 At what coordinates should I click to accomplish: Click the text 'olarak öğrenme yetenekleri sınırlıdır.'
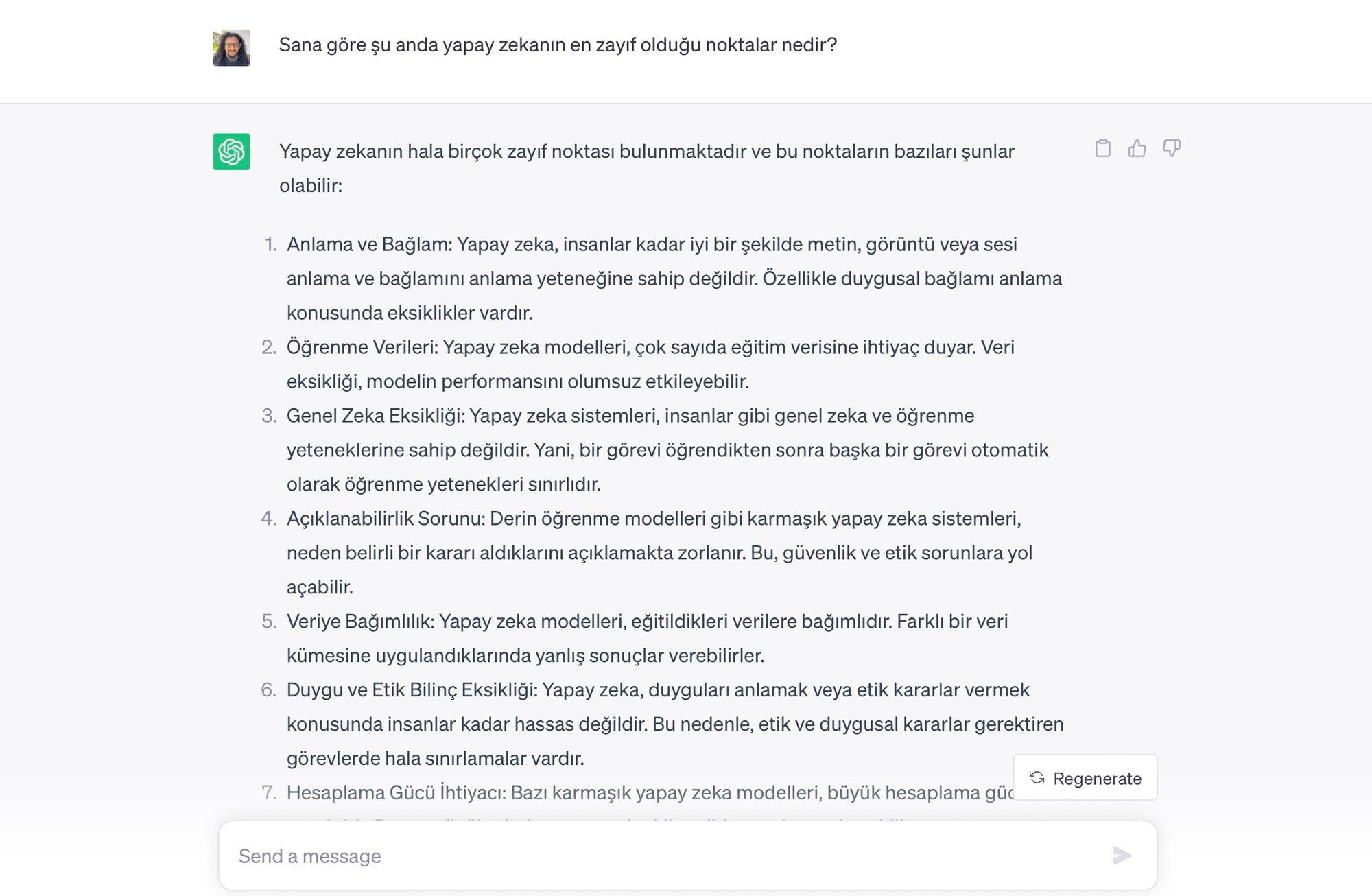pyautogui.click(x=444, y=484)
